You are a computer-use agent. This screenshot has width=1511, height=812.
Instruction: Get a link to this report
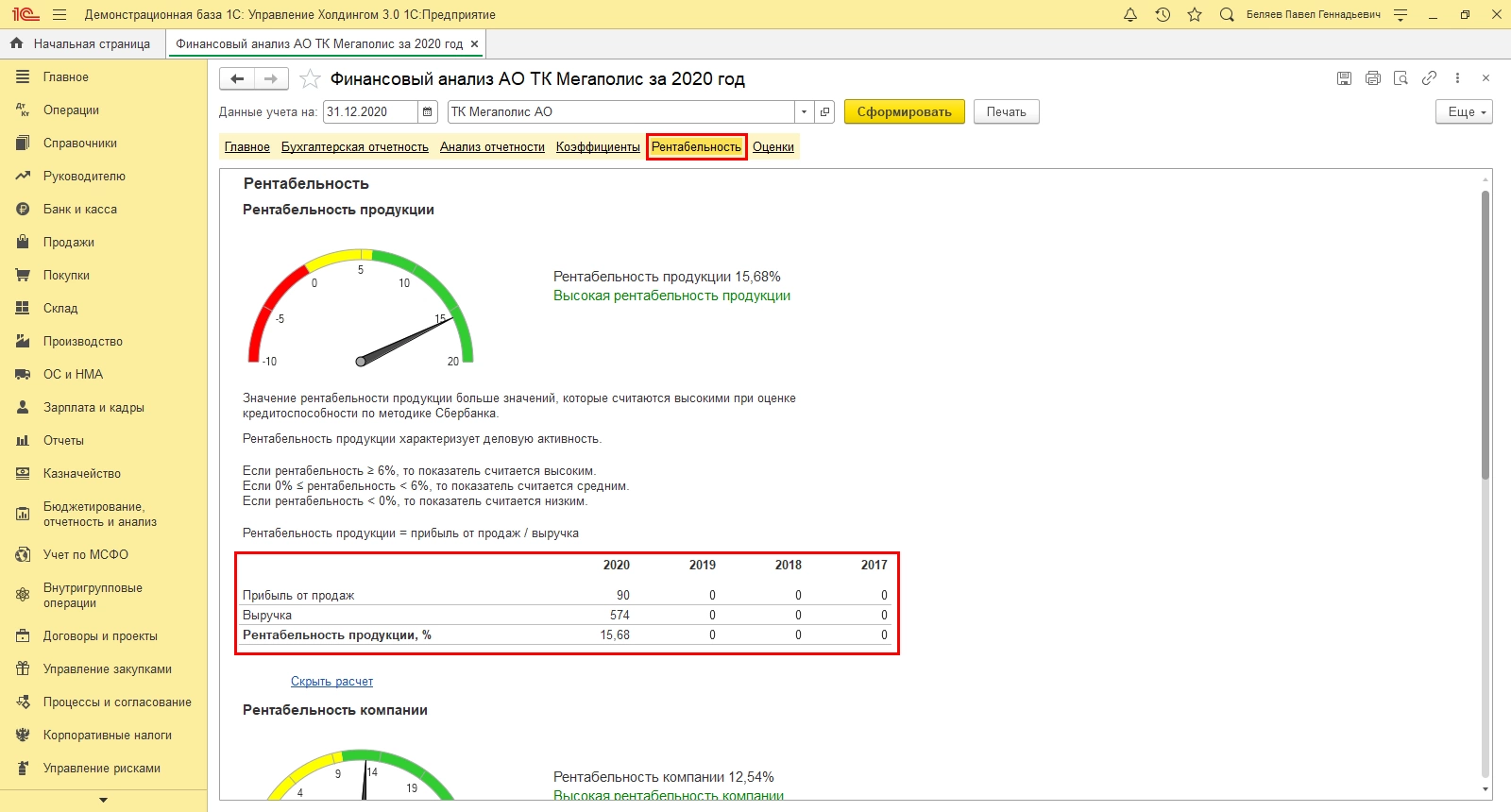[x=1429, y=78]
